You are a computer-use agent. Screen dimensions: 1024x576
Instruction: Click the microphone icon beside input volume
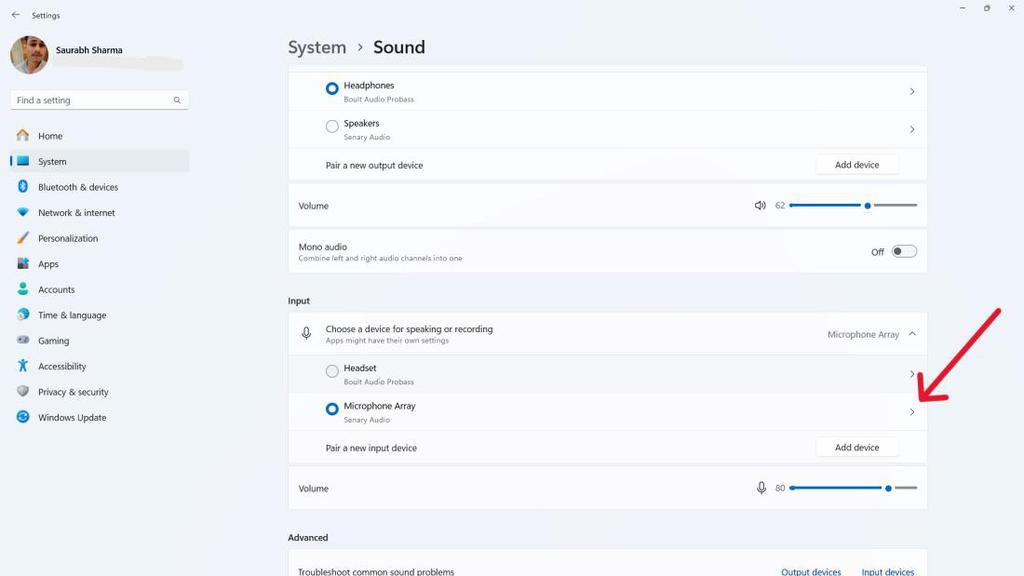point(761,488)
